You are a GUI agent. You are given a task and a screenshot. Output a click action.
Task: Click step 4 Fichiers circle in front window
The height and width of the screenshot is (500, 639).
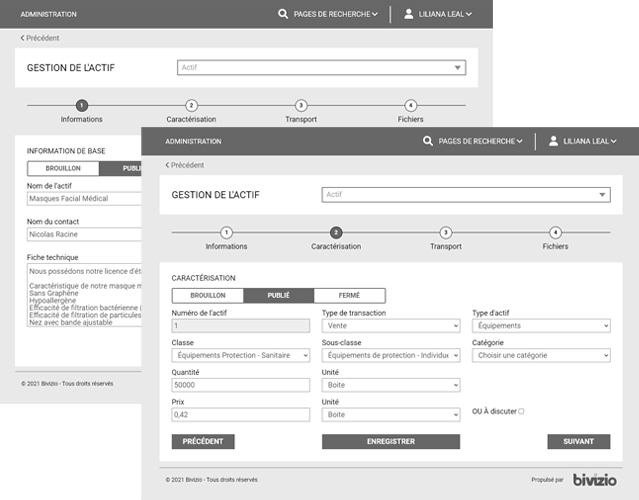pos(555,232)
